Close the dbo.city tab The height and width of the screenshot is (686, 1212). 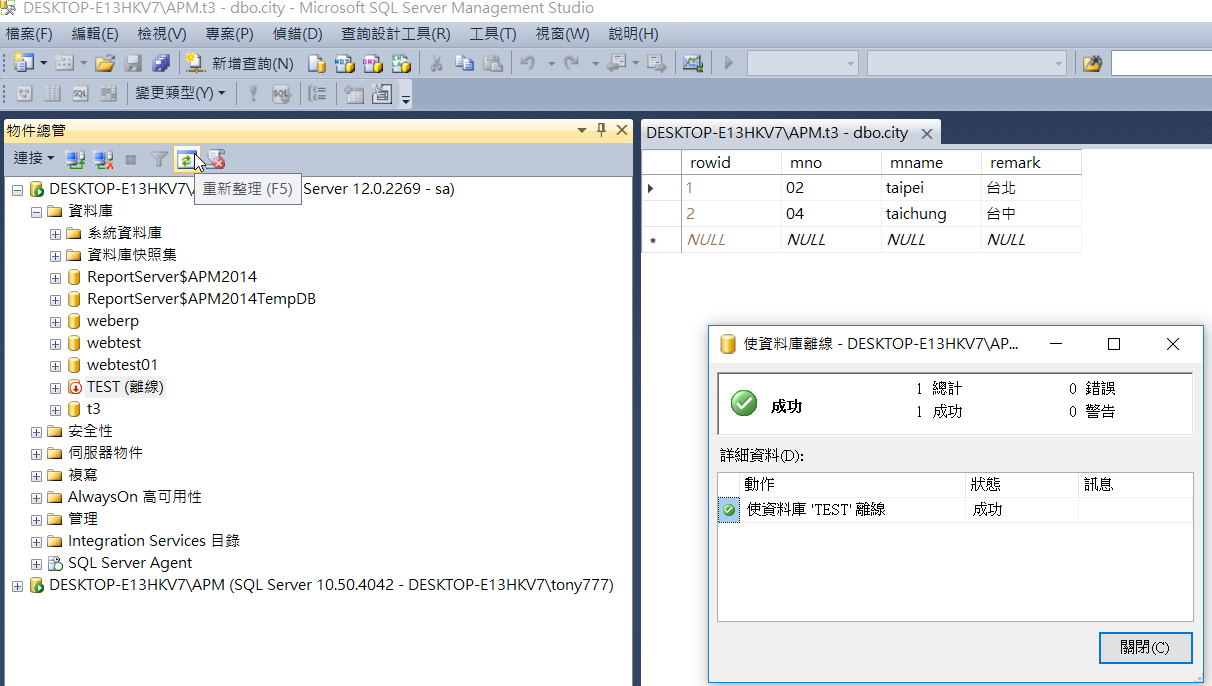pos(927,133)
